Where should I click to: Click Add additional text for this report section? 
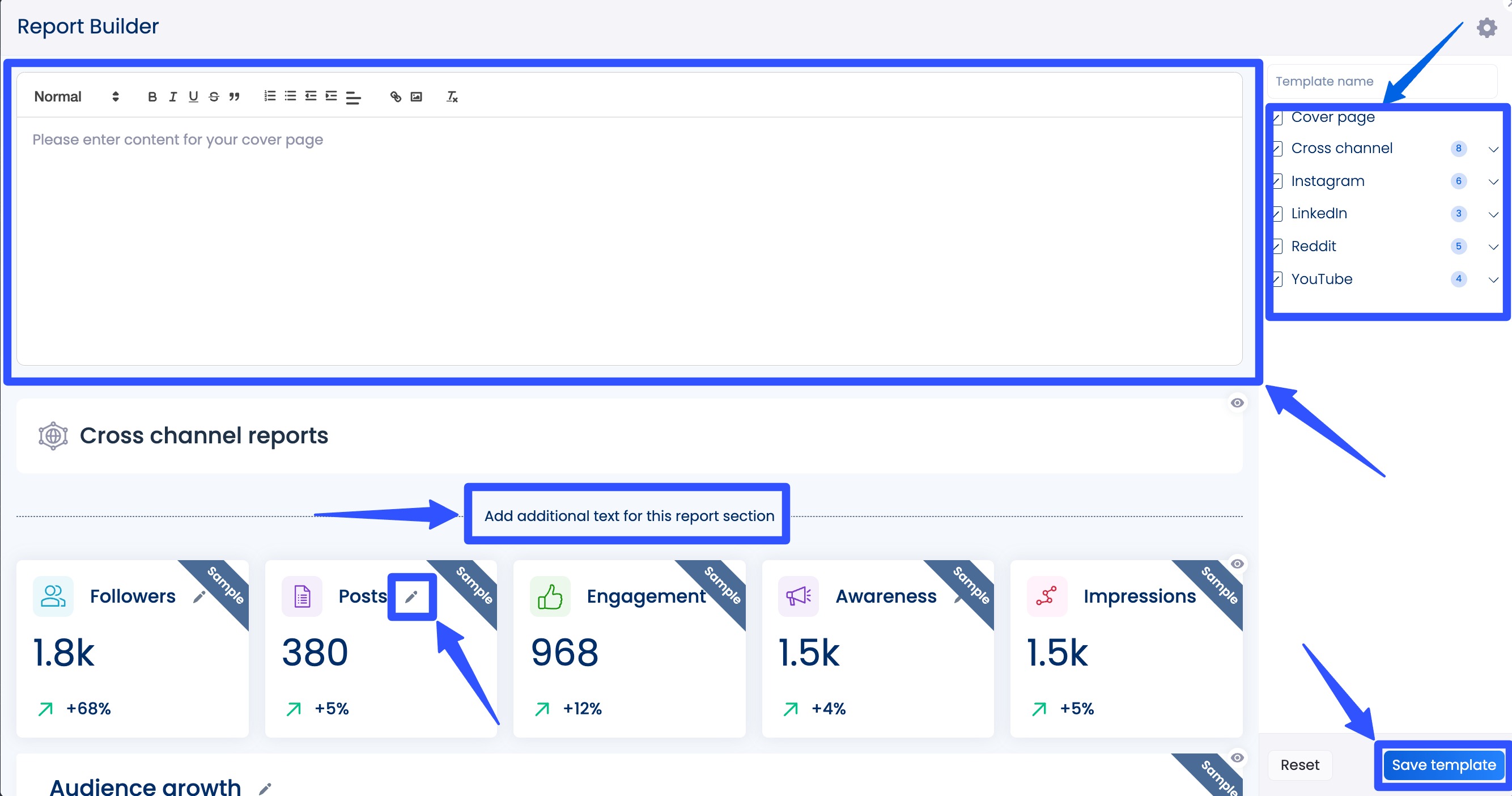coord(628,516)
